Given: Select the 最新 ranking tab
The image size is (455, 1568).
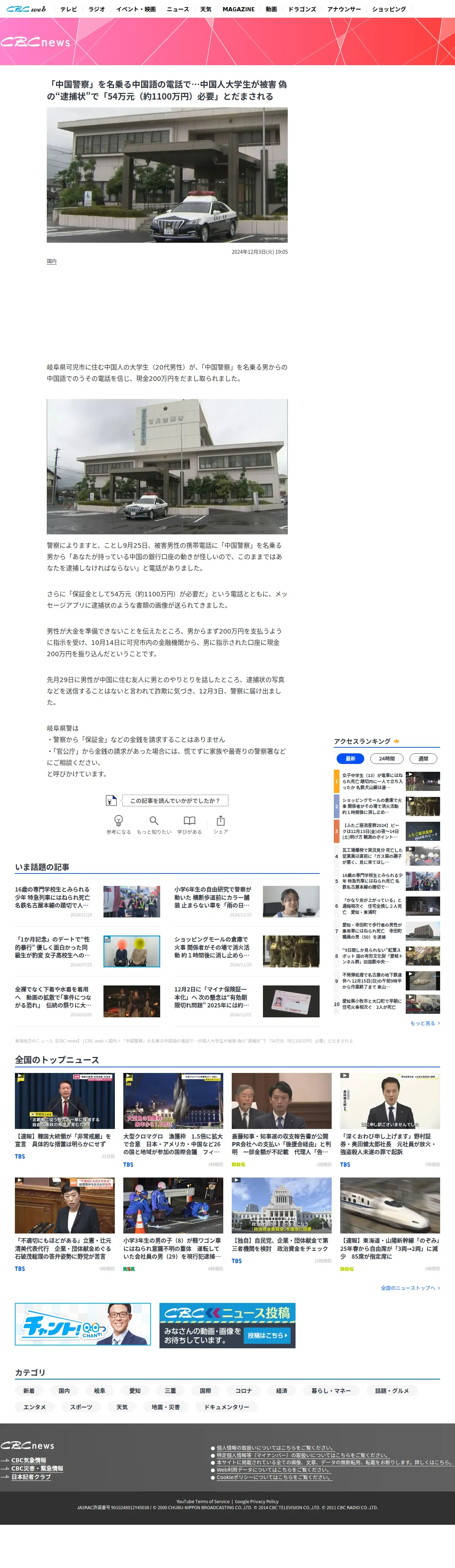Looking at the screenshot, I should click(350, 758).
